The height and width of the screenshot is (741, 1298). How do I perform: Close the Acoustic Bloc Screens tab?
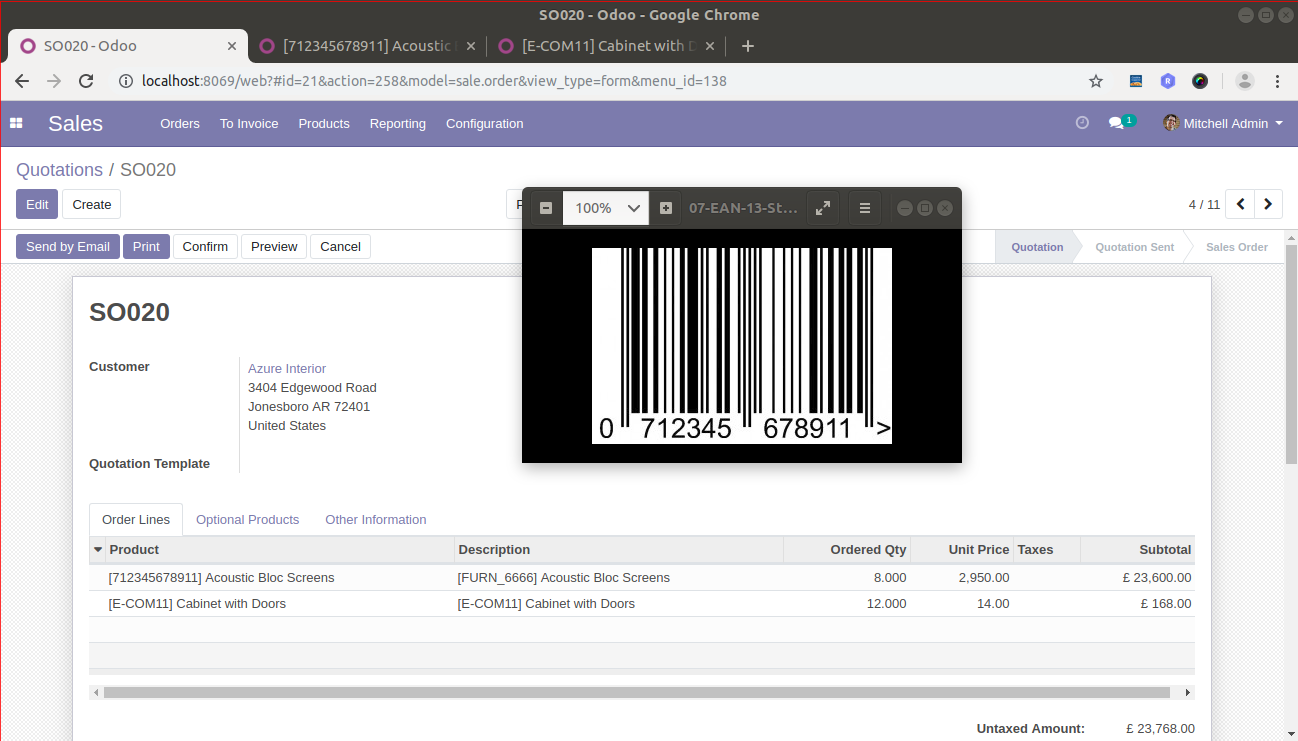coord(473,46)
